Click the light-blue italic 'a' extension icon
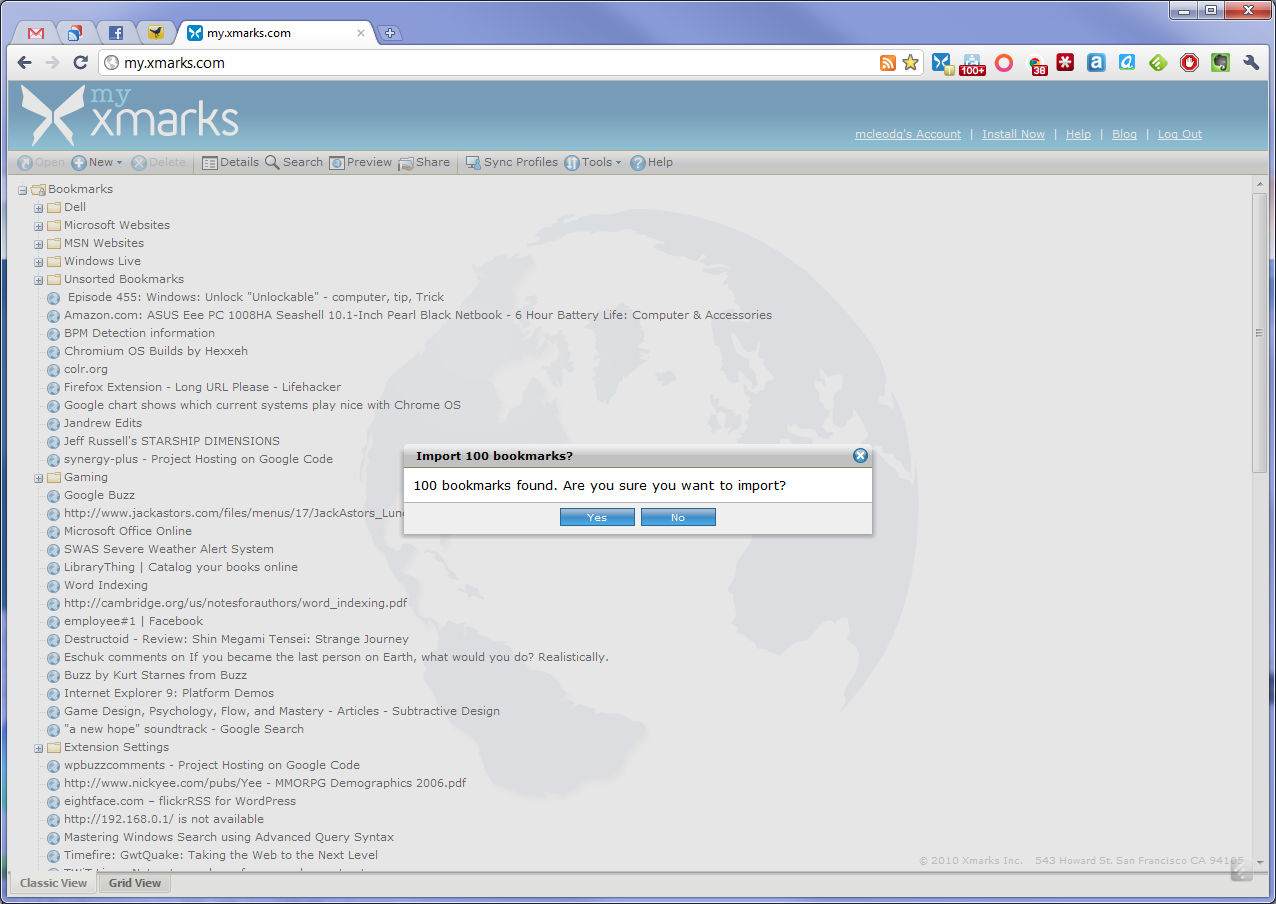1276x904 pixels. [1127, 63]
